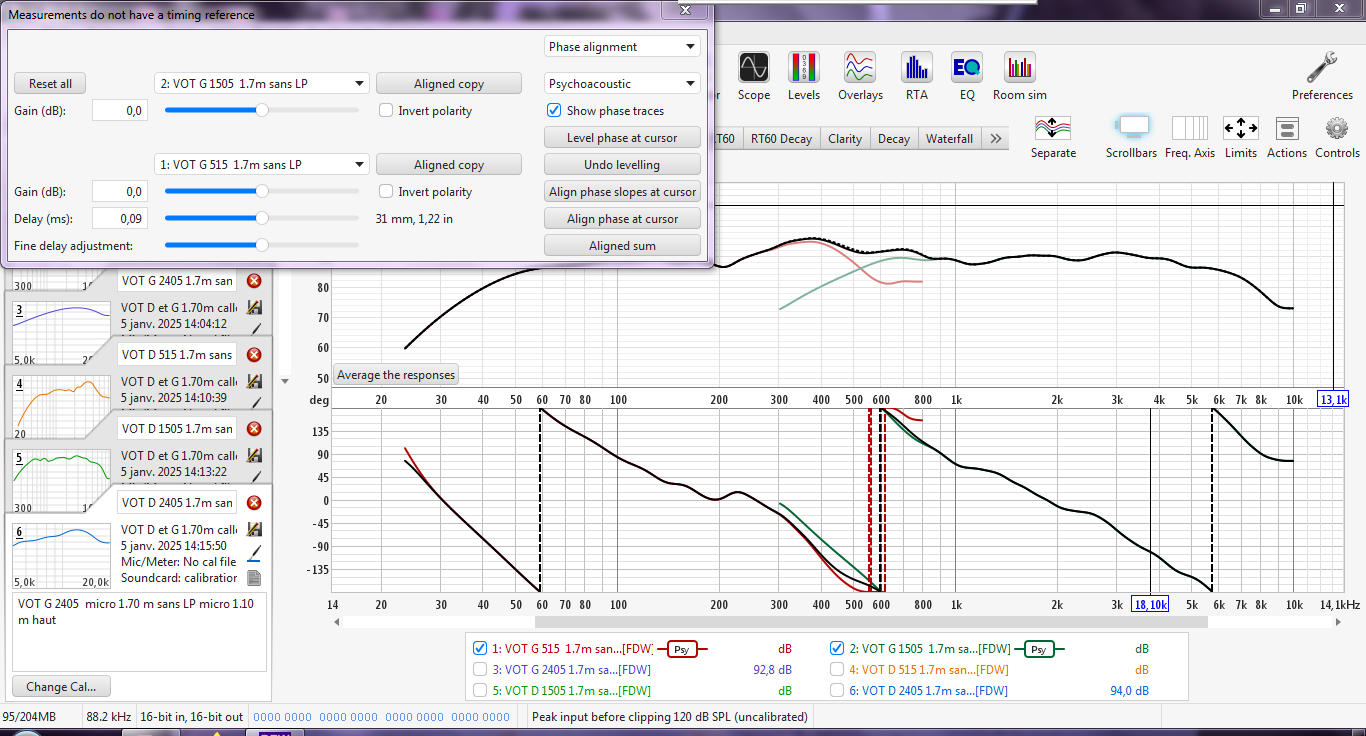Screen dimensions: 1366x736
Task: Open the Overlays window icon
Action: tap(860, 68)
